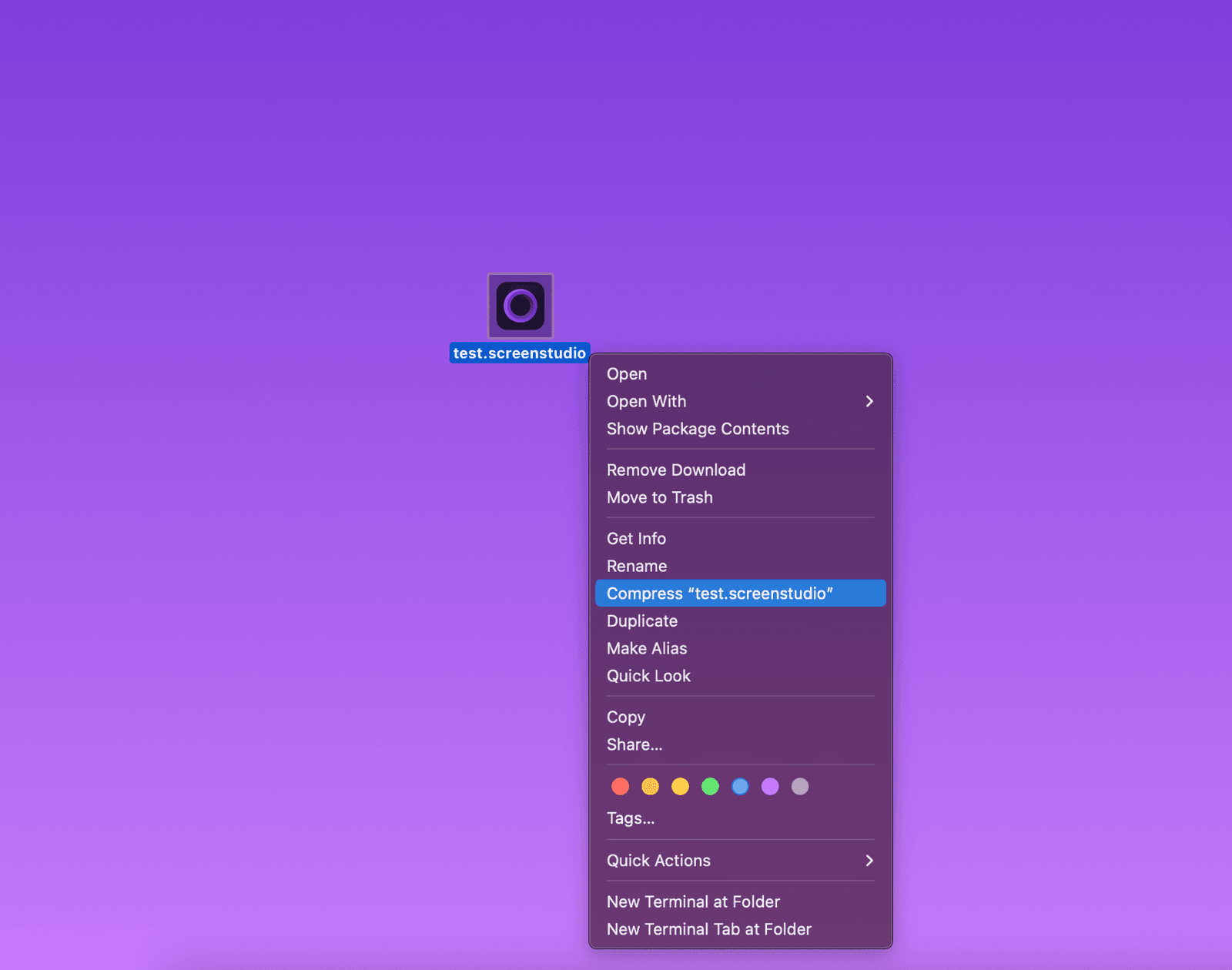This screenshot has height=970, width=1232.
Task: Click Remove Download option
Action: (675, 470)
